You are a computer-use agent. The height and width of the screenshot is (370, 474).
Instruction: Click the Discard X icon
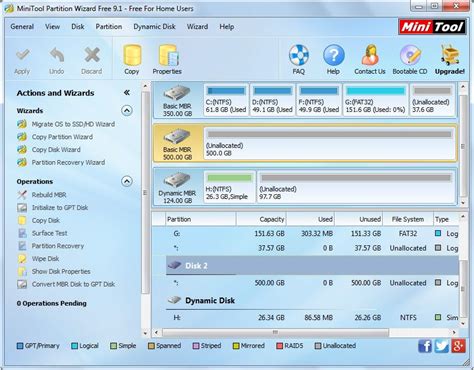[x=92, y=55]
